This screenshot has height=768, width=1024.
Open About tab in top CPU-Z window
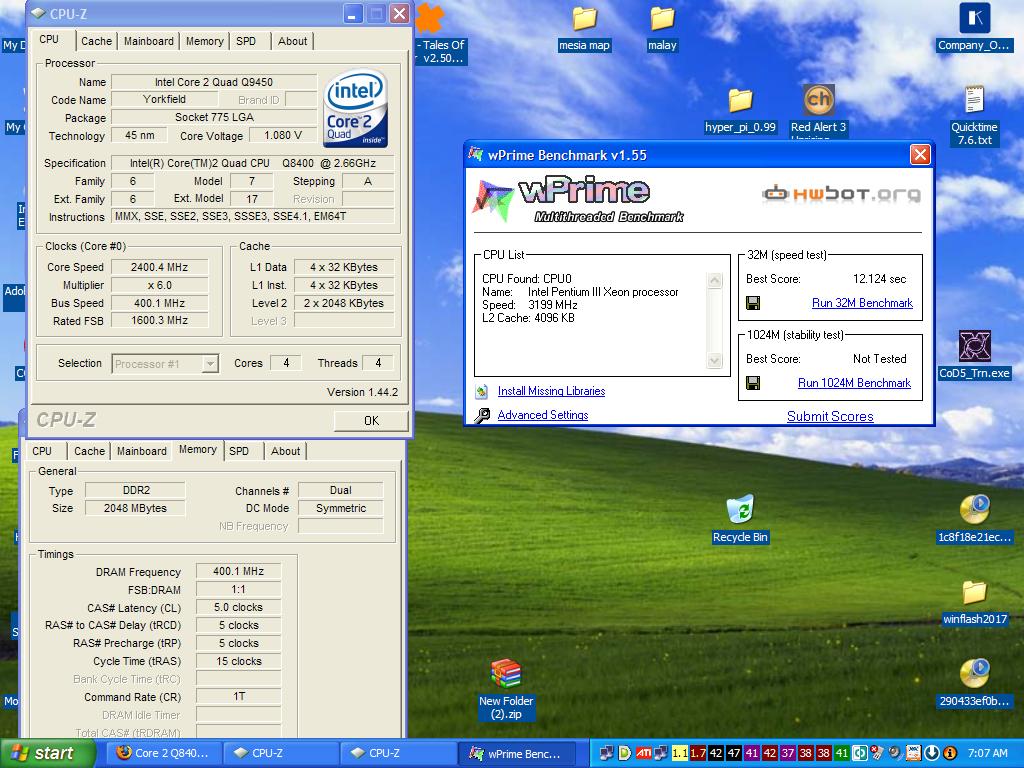tap(293, 41)
